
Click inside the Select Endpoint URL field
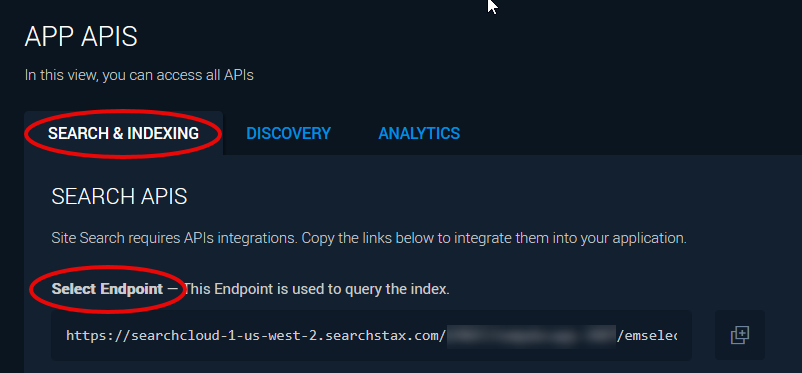point(371,335)
